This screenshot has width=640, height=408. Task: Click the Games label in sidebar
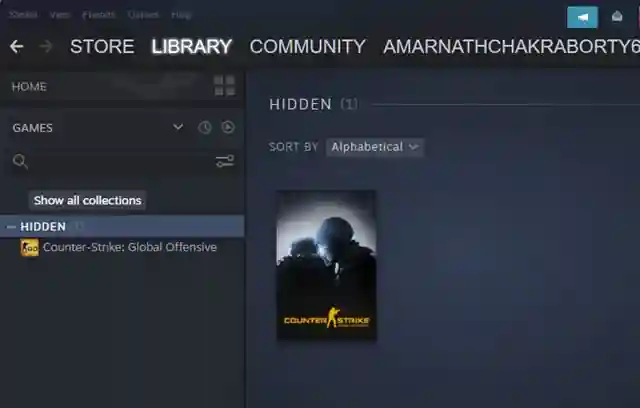point(33,128)
